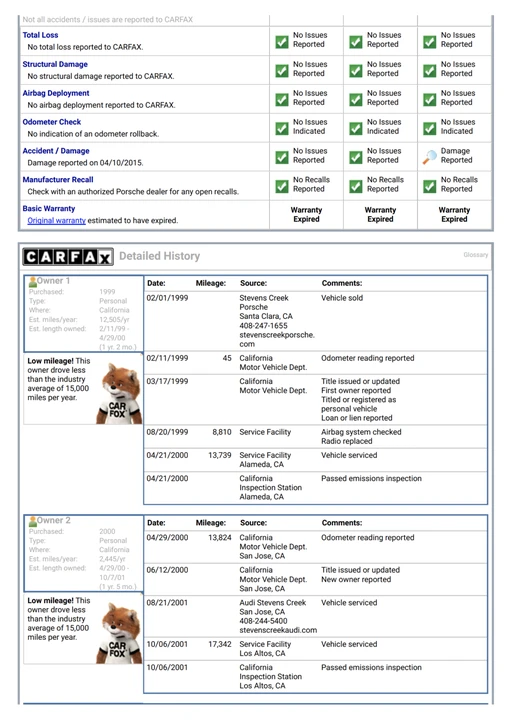Click 'Inspection Station Alameda, CA' source

click(270, 492)
